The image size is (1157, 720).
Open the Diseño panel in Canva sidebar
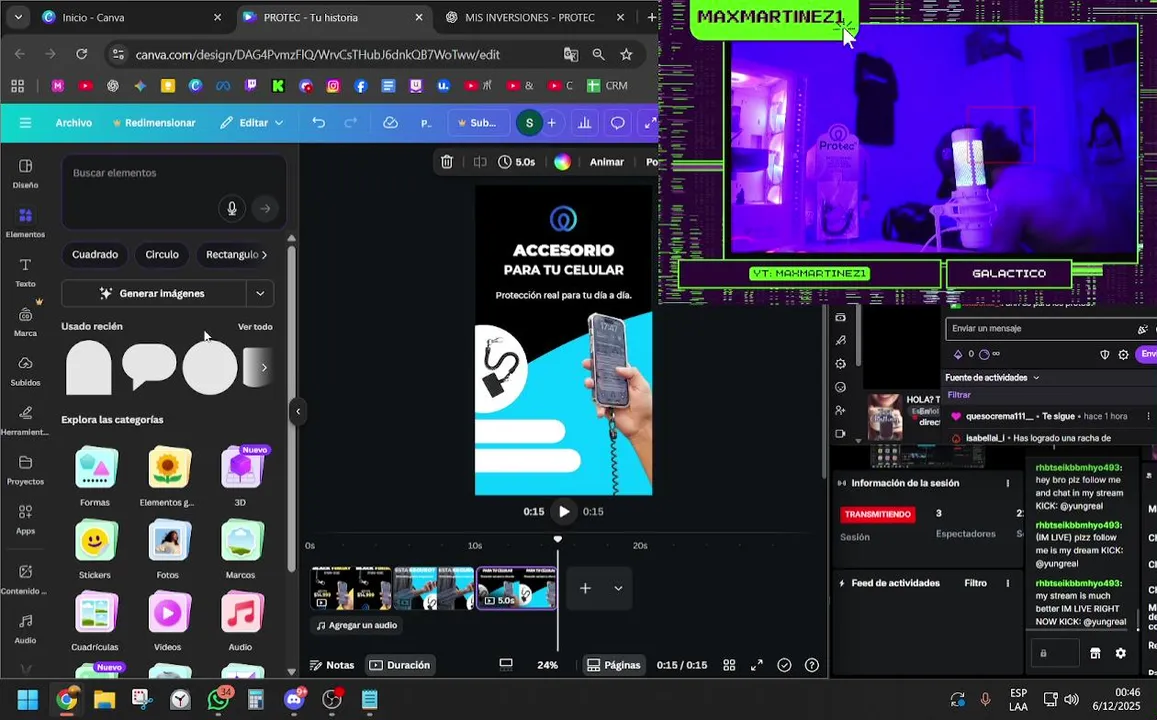tap(25, 173)
